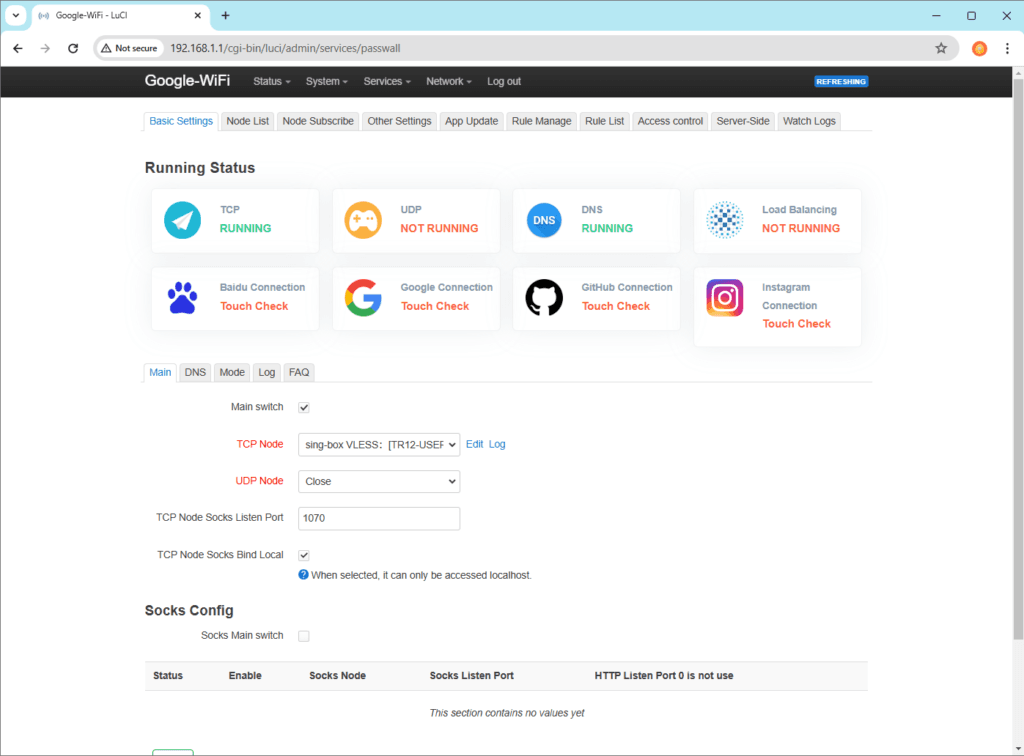Image resolution: width=1024 pixels, height=756 pixels.
Task: Click the blue help icon under Bind Local
Action: point(303,575)
